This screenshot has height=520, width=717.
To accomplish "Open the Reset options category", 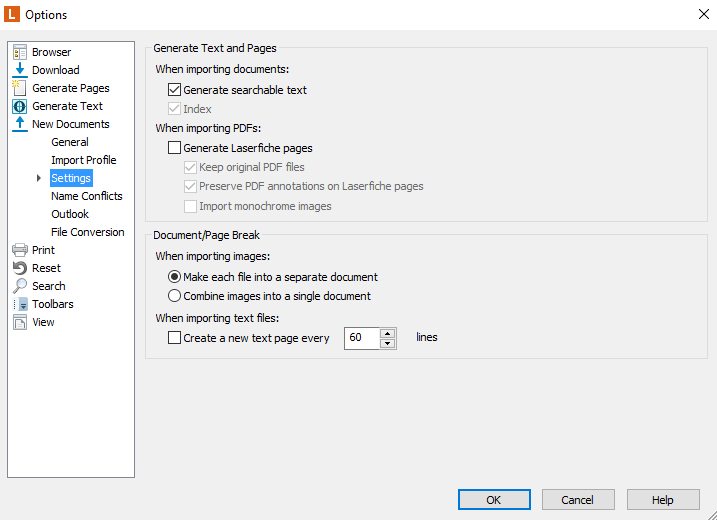I will (x=46, y=268).
